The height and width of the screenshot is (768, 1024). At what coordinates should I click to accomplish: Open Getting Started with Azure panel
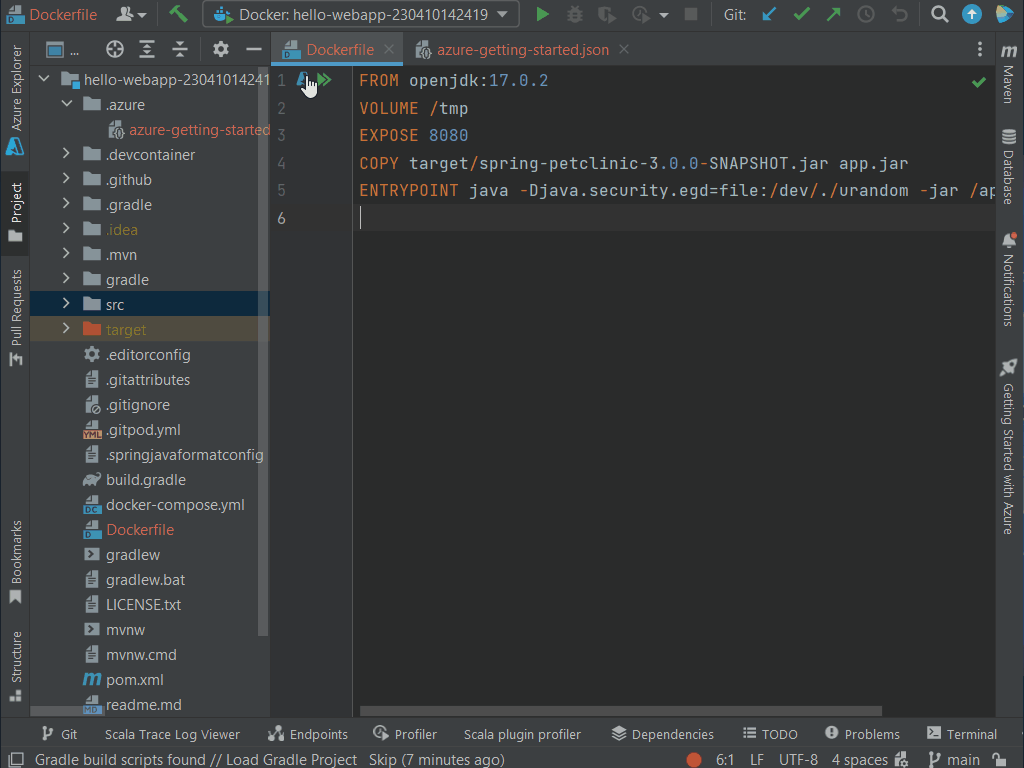1009,447
